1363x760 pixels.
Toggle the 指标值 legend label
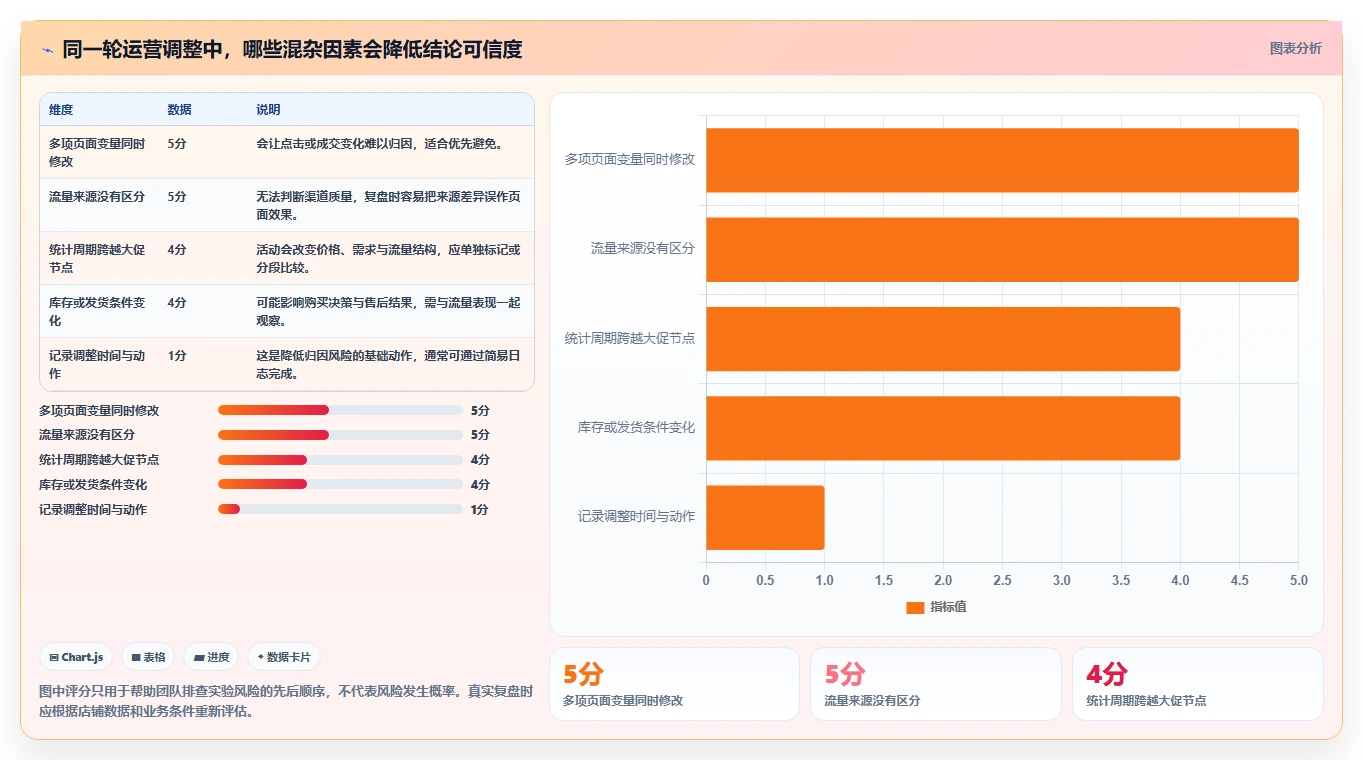[948, 607]
